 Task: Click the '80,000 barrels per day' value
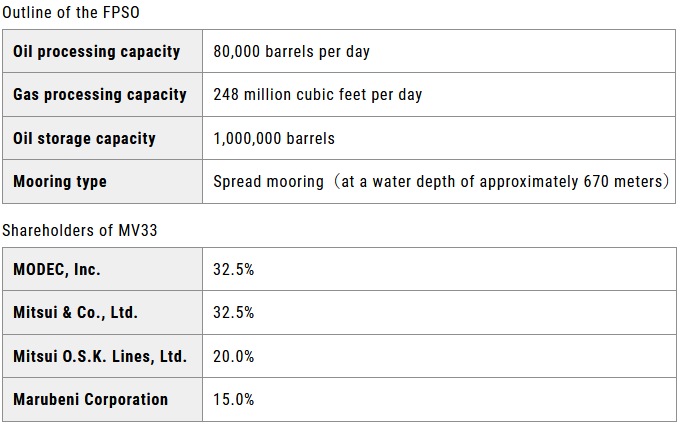click(292, 51)
